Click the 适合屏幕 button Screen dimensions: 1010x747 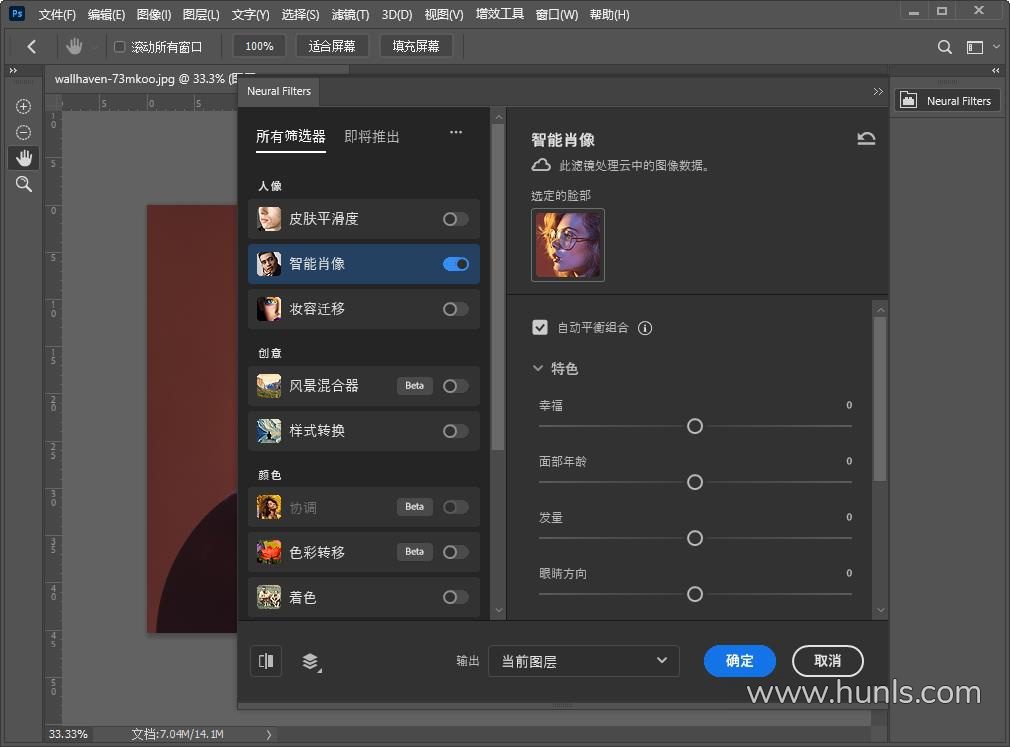pos(332,46)
